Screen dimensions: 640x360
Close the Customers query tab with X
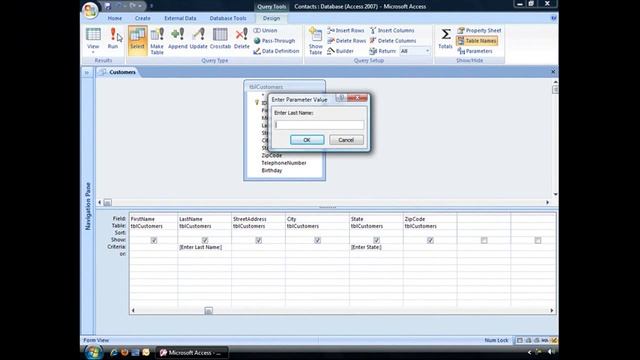coord(553,72)
